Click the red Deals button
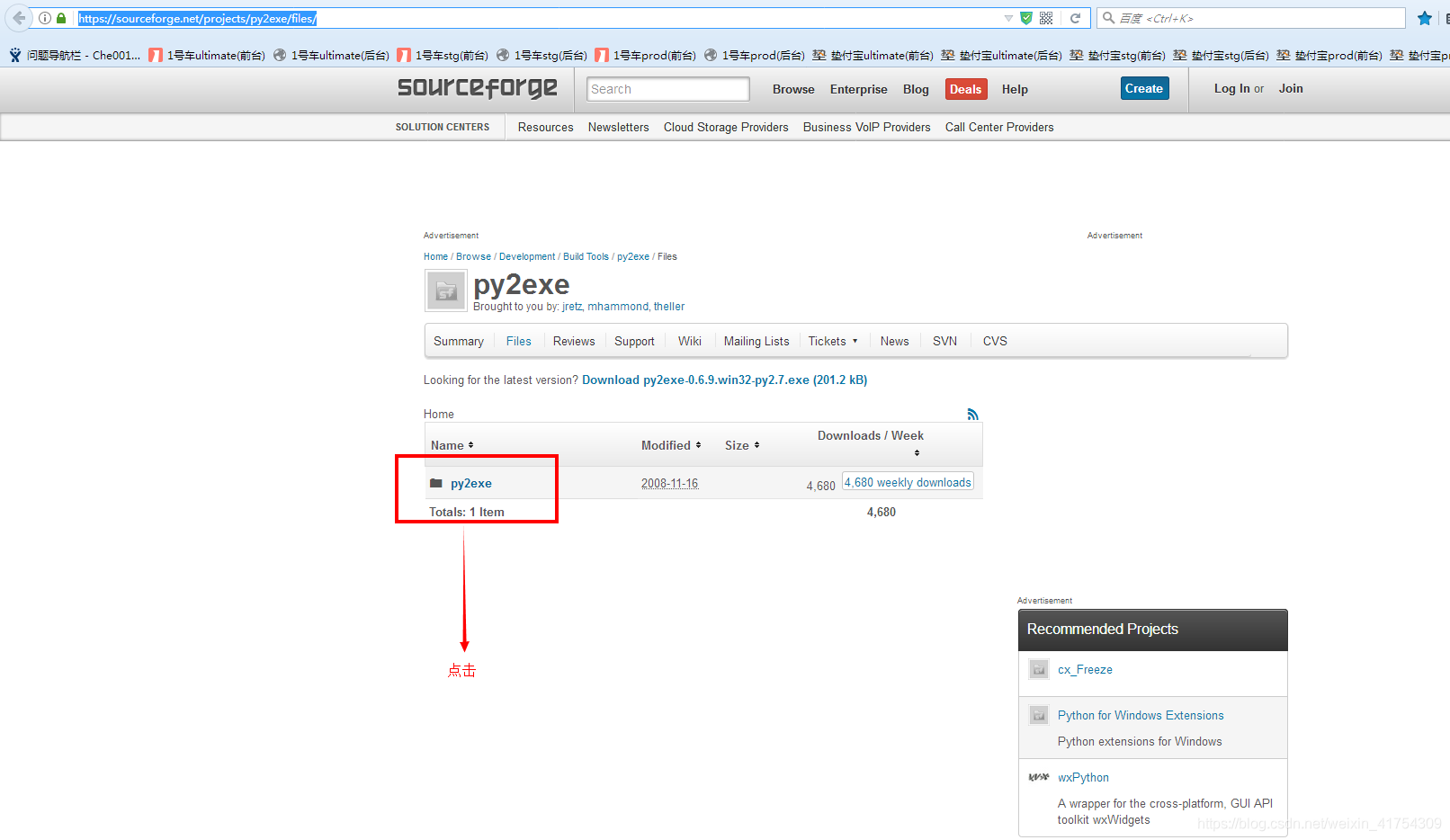The height and width of the screenshot is (840, 1450). [x=965, y=89]
